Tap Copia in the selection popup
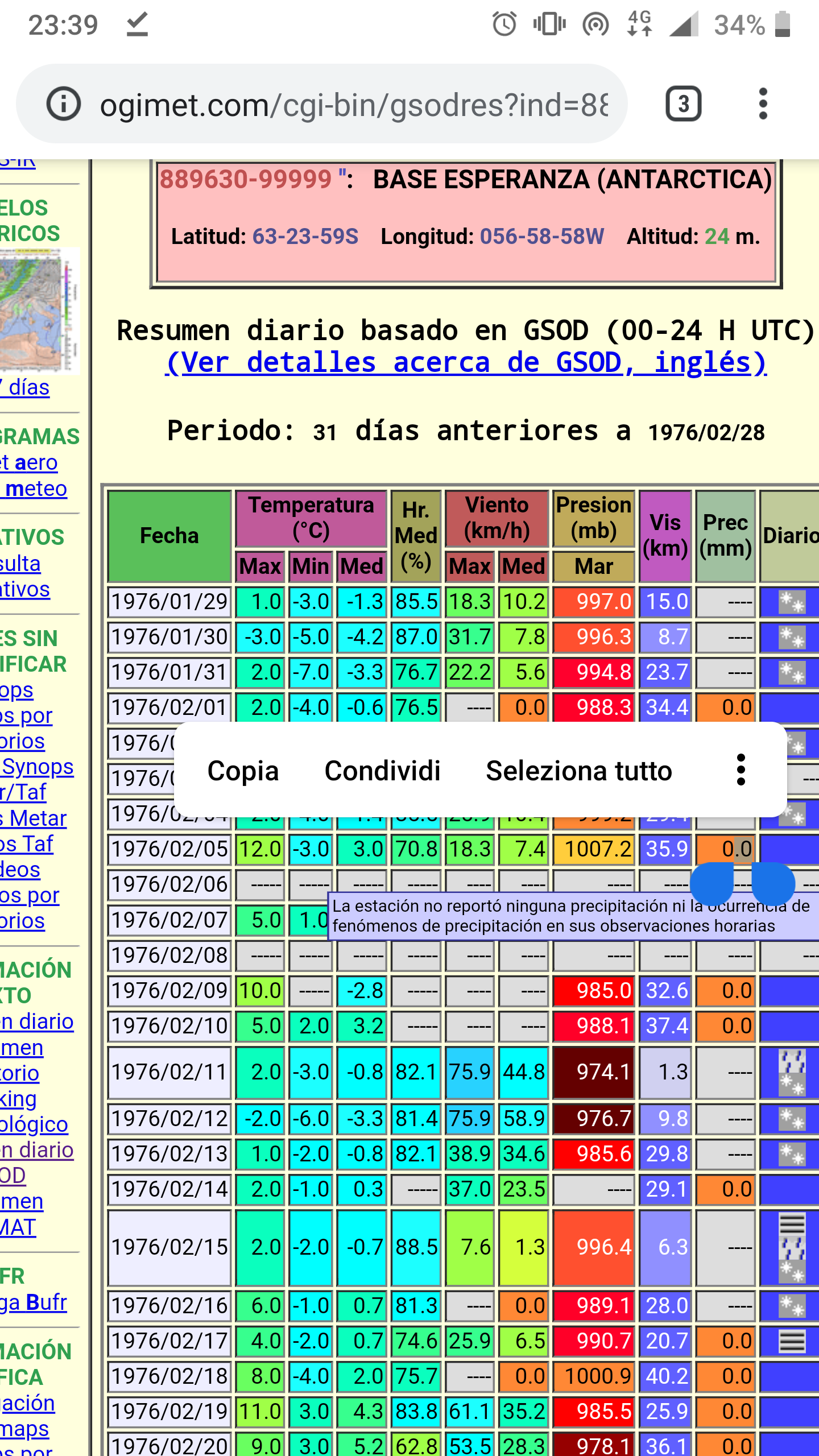This screenshot has width=819, height=1456. [x=243, y=771]
